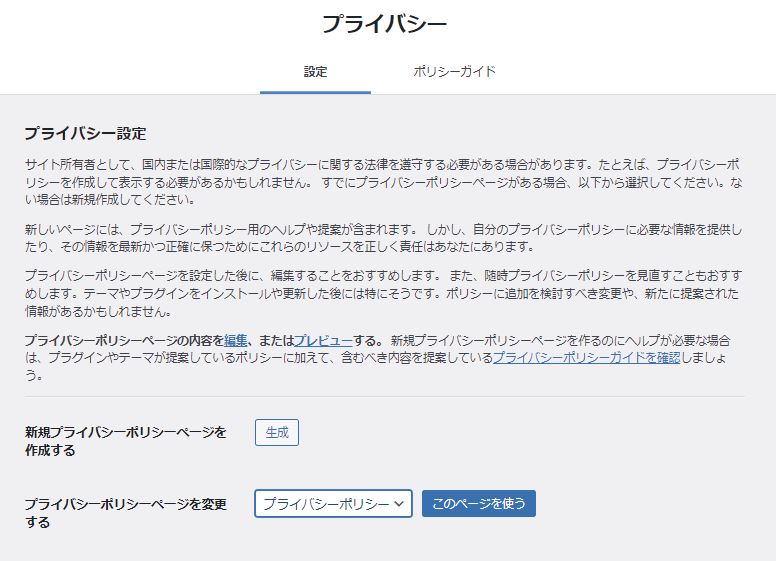The image size is (776, 561).
Task: Open the ポリシーガイド tab
Action: click(454, 72)
